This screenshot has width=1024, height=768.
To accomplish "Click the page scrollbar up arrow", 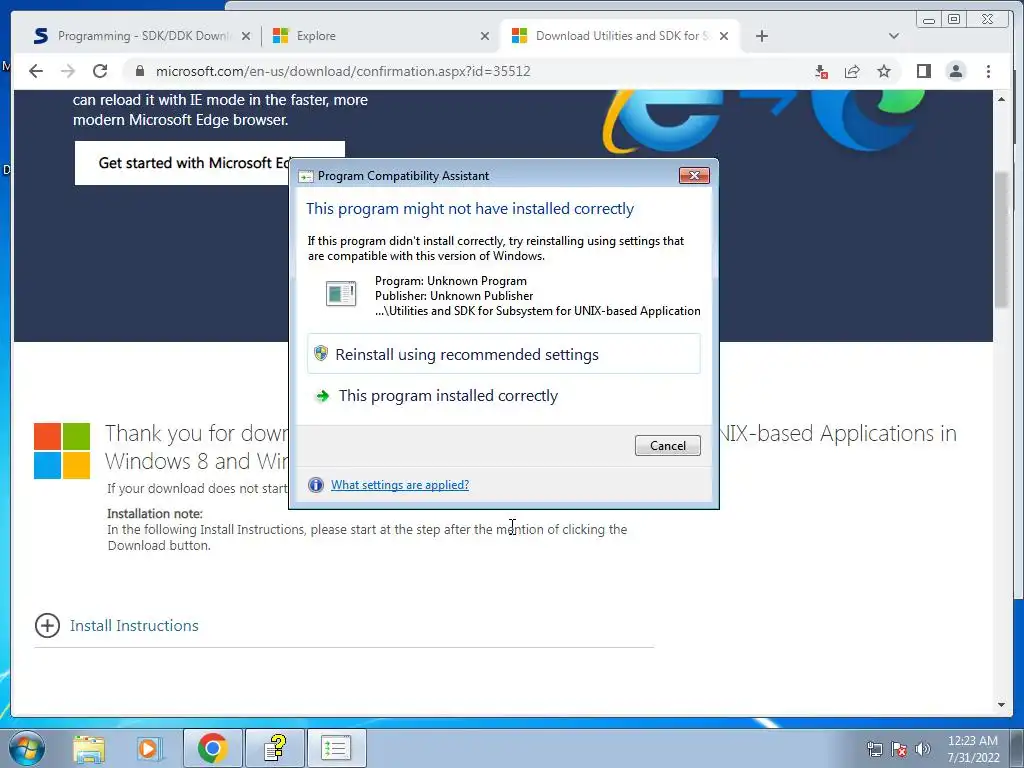I will pos(1001,99).
